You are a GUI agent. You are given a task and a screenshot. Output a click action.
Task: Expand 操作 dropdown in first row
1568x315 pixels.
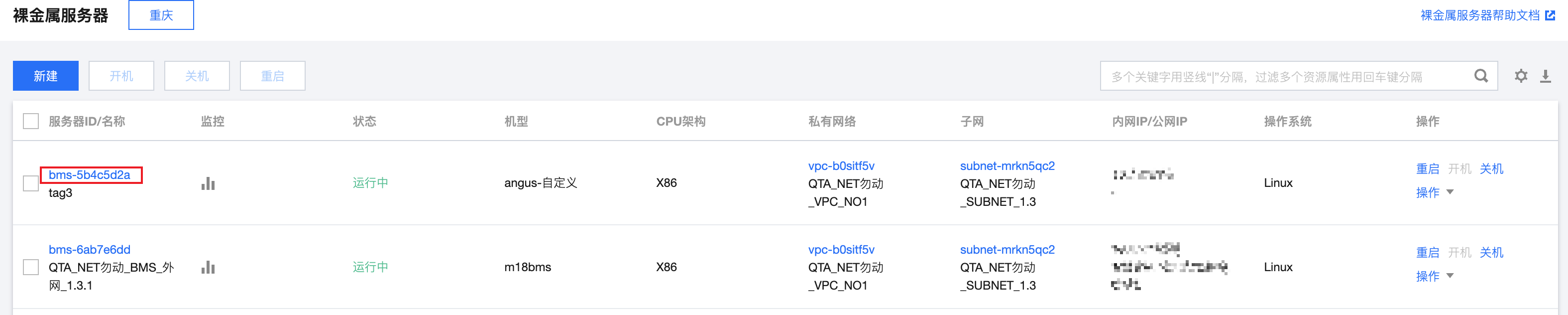point(1435,192)
